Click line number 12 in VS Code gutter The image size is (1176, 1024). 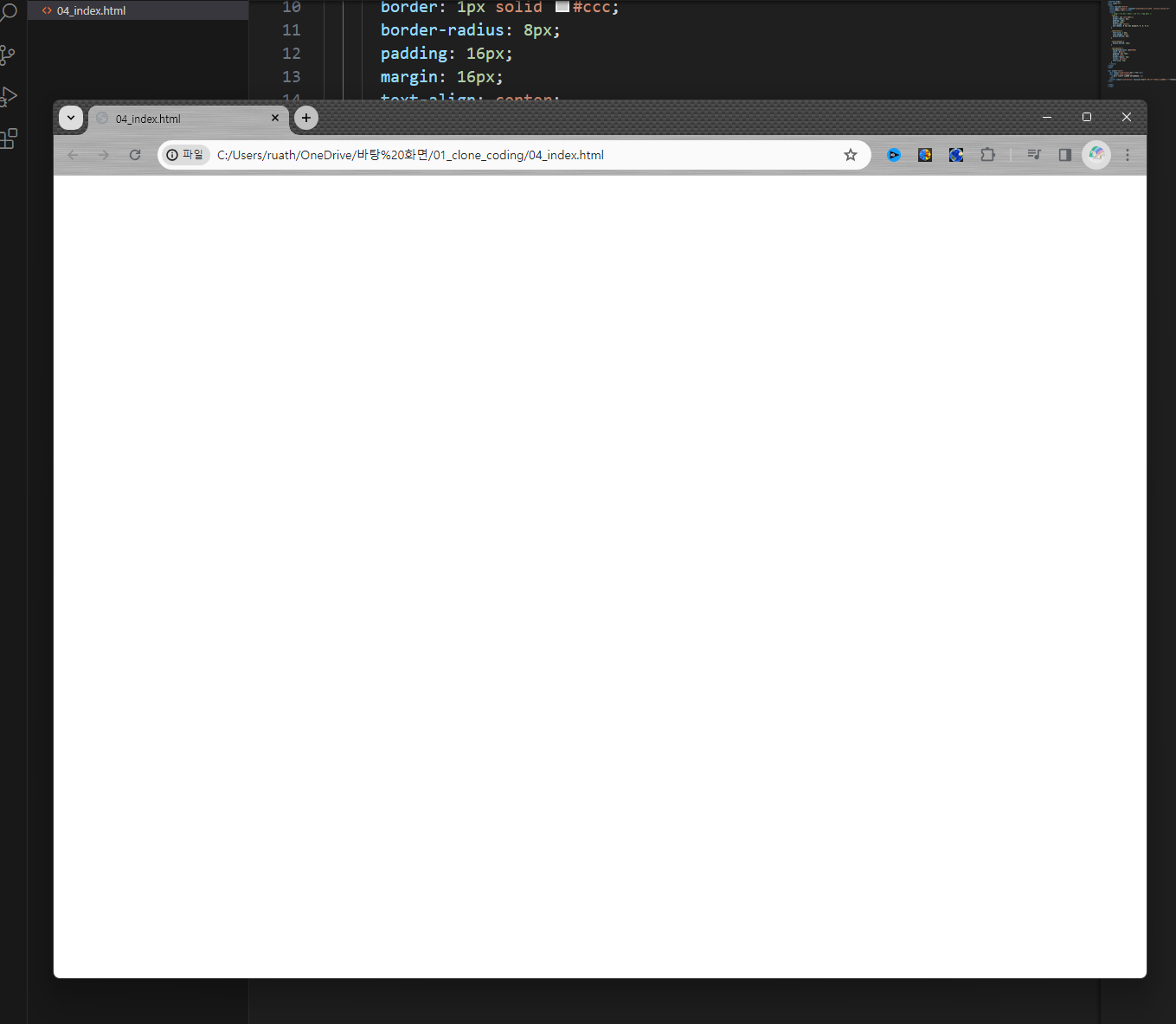[x=292, y=54]
